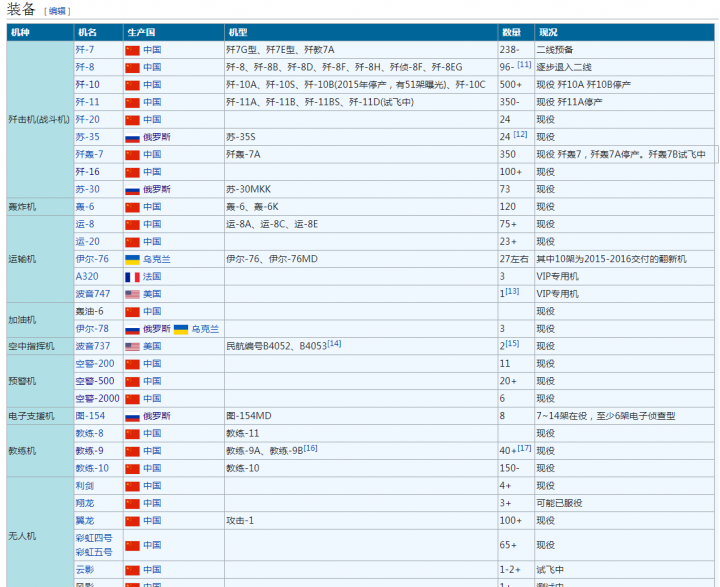720x587 pixels.
Task: Click the US flag in 波音737 row
Action: coord(132,347)
